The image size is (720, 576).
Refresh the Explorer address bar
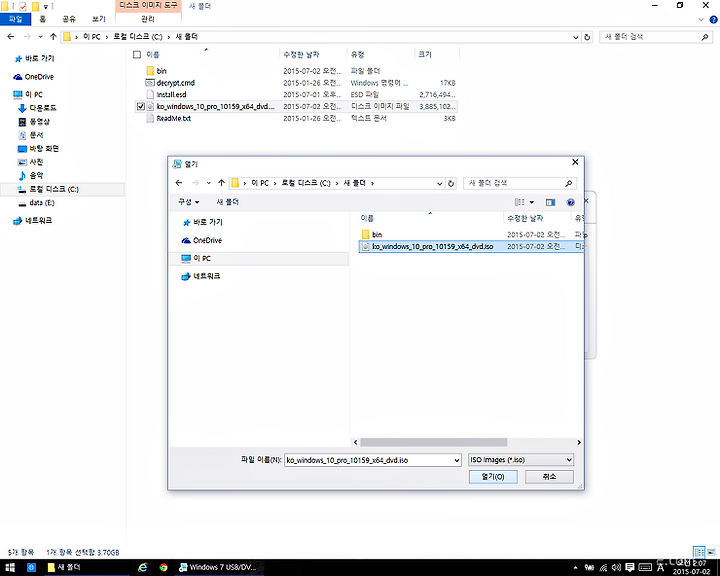tap(587, 37)
